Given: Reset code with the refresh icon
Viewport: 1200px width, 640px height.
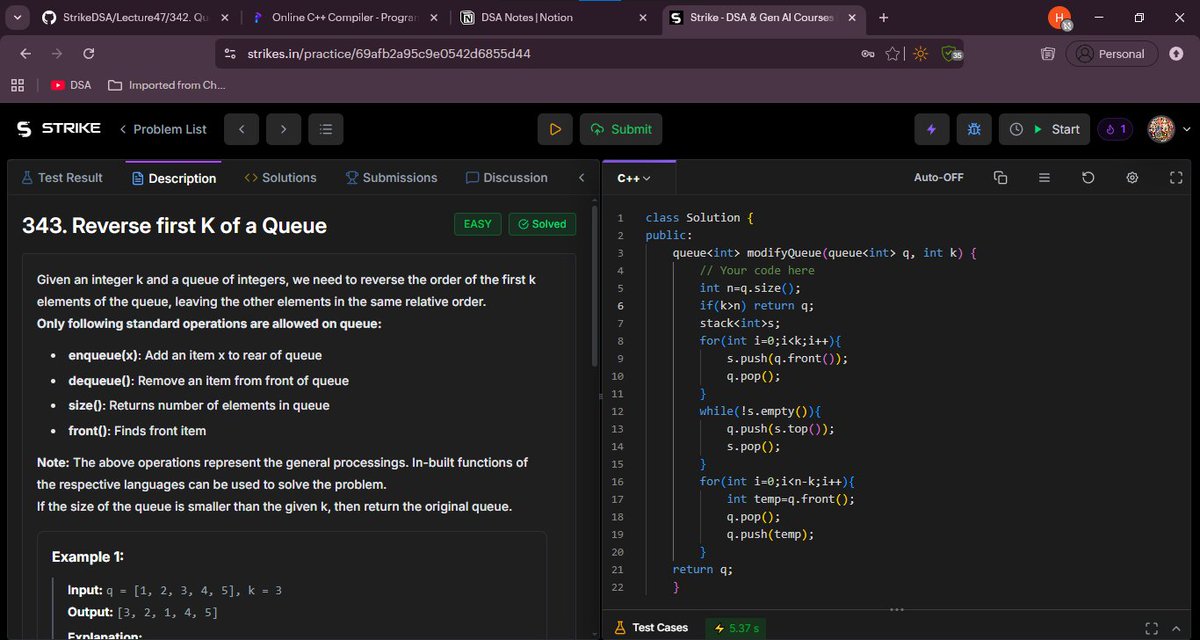Looking at the screenshot, I should (1088, 177).
